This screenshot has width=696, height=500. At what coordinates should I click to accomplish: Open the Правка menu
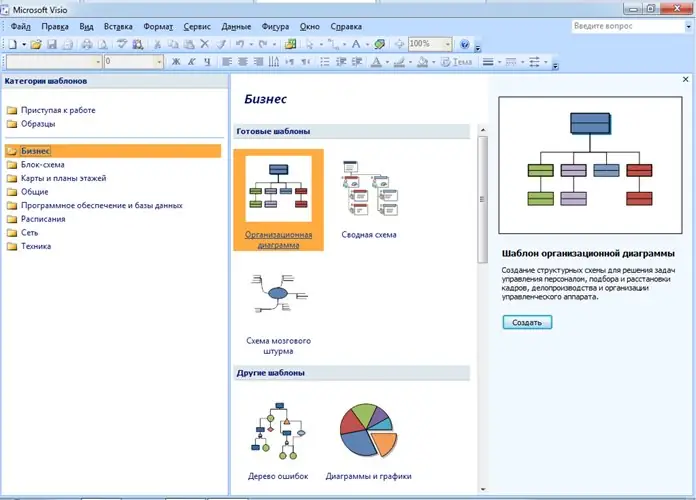(55, 27)
